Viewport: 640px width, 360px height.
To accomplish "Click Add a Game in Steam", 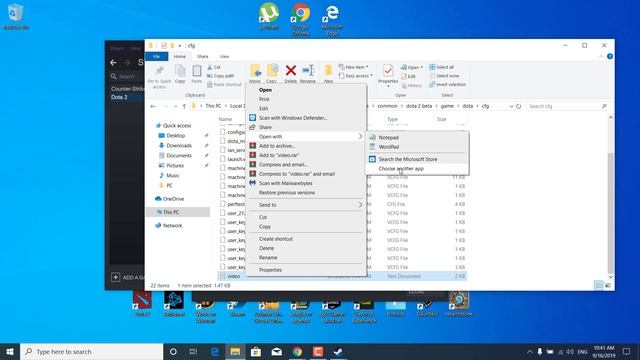I will [x=127, y=278].
